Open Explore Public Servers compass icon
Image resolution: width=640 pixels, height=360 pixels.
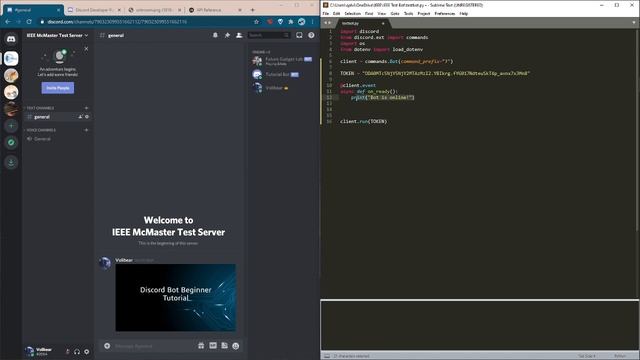[11, 142]
